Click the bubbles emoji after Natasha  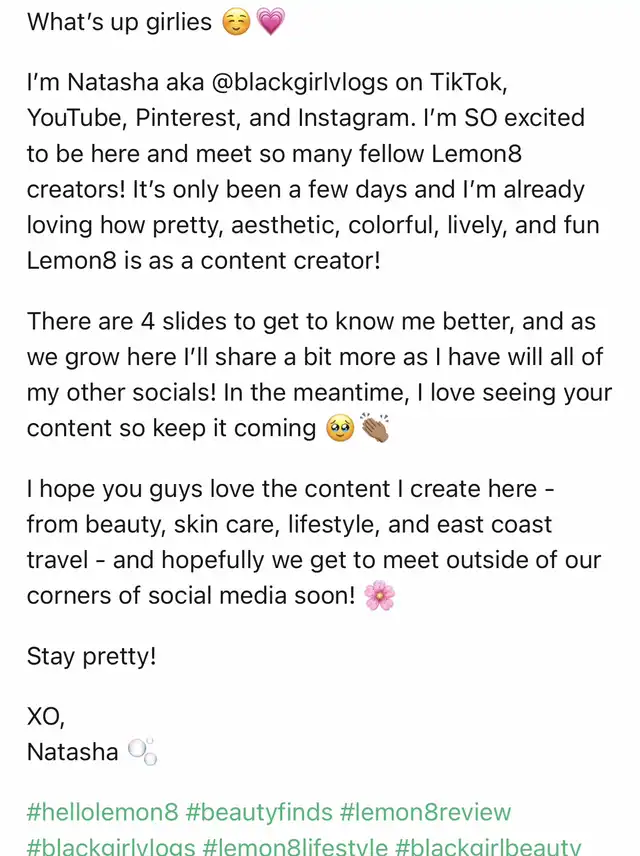pos(143,752)
